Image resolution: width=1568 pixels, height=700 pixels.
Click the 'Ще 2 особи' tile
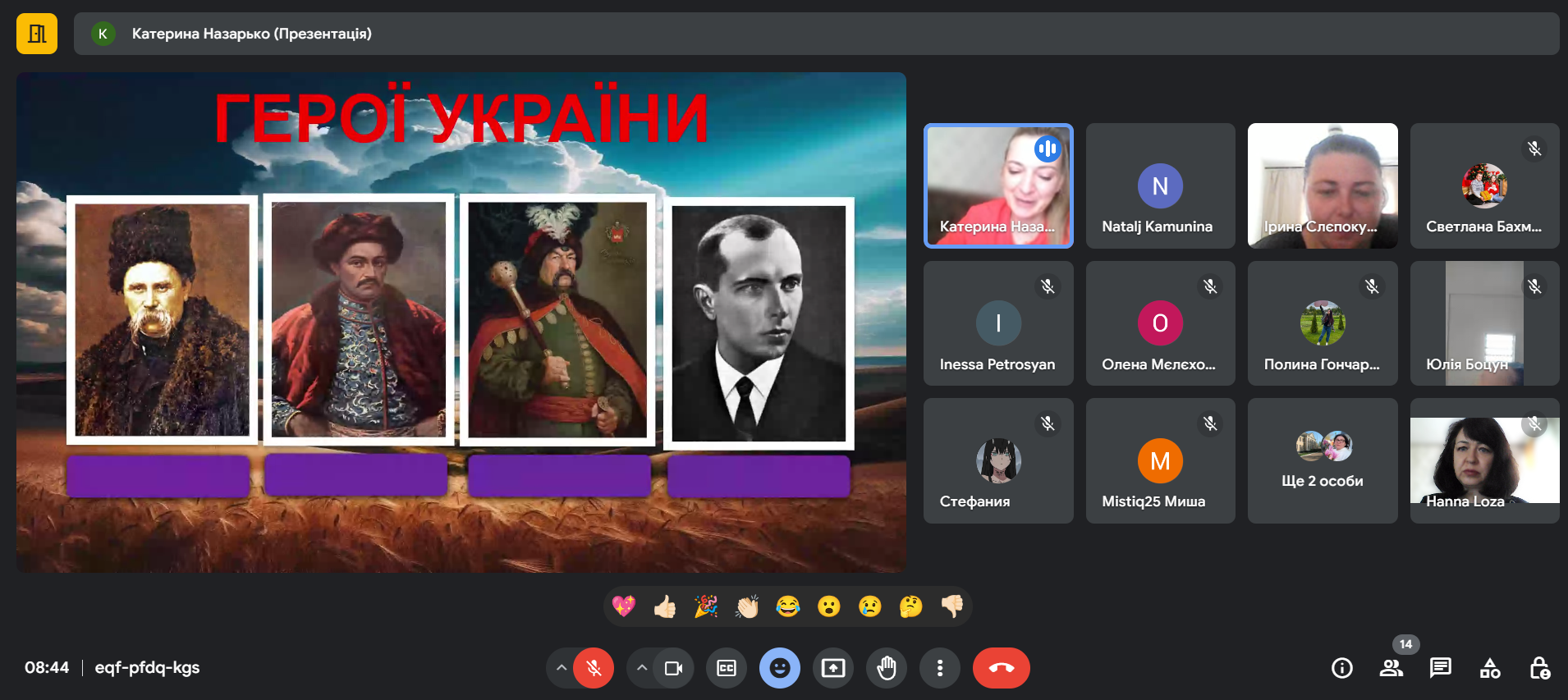1323,460
